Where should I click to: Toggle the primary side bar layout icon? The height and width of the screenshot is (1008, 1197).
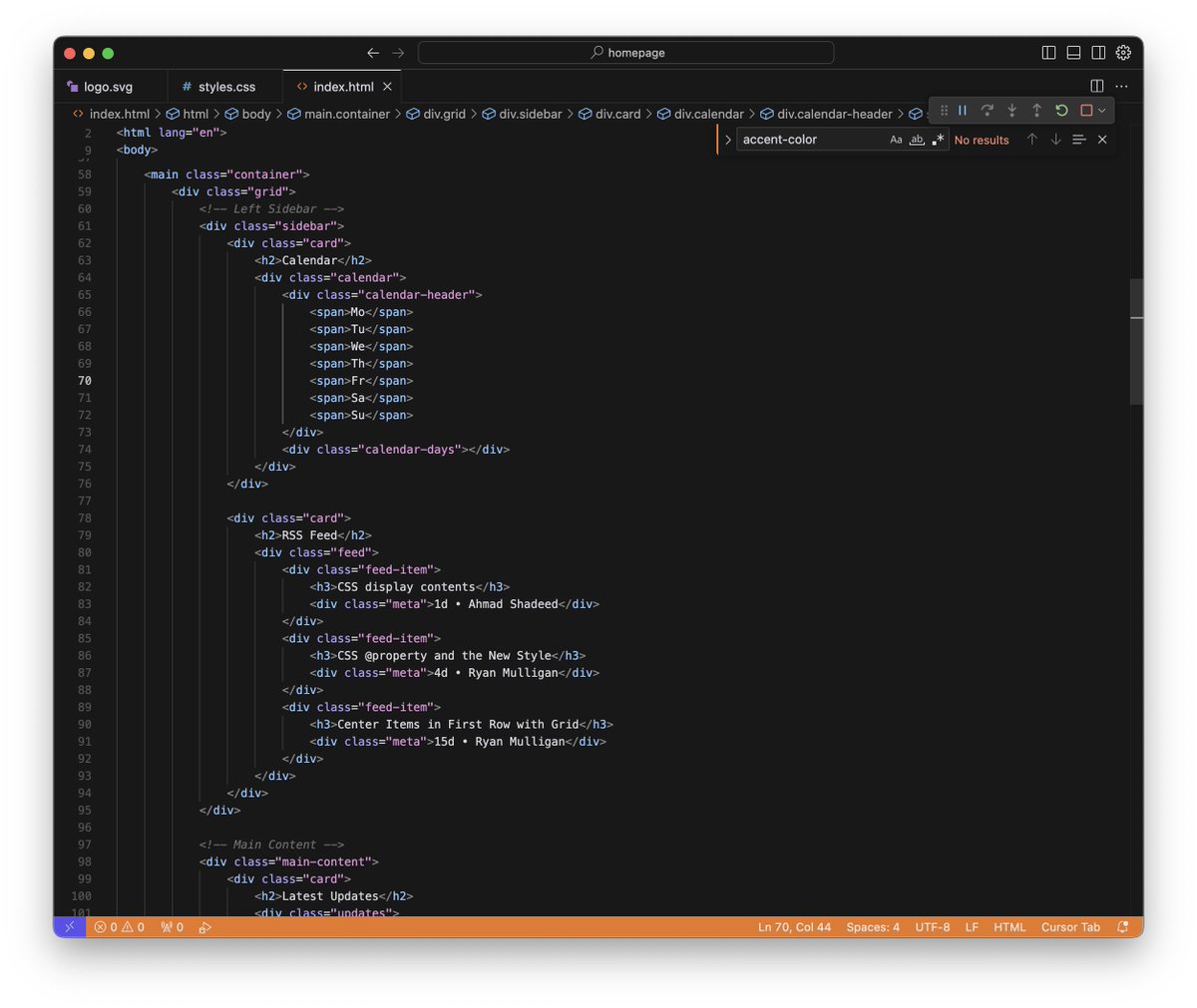click(1049, 53)
